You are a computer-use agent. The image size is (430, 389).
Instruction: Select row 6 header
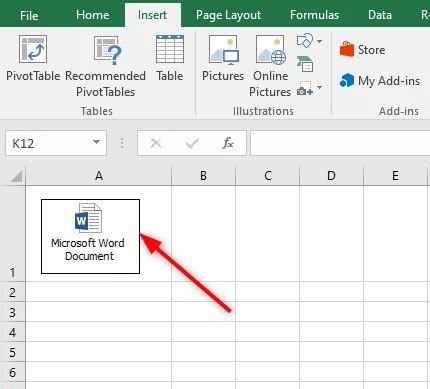13,372
